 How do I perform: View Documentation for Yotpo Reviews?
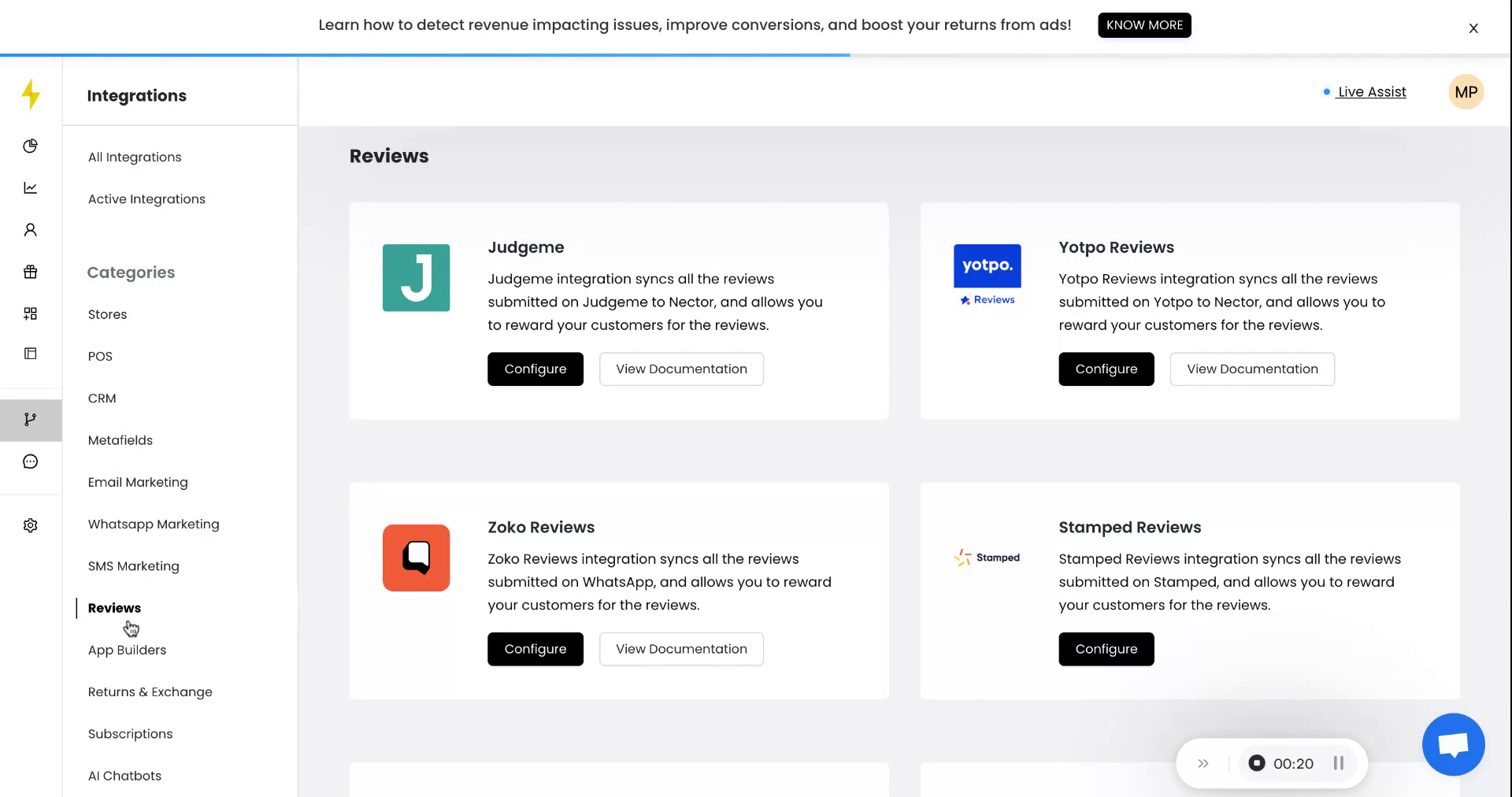1251,369
